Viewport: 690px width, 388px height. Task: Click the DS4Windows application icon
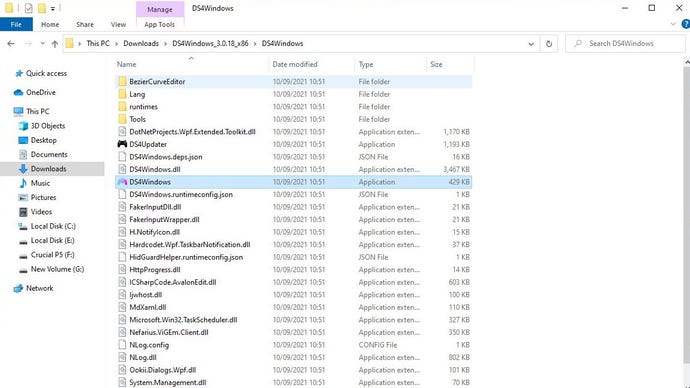[x=122, y=182]
